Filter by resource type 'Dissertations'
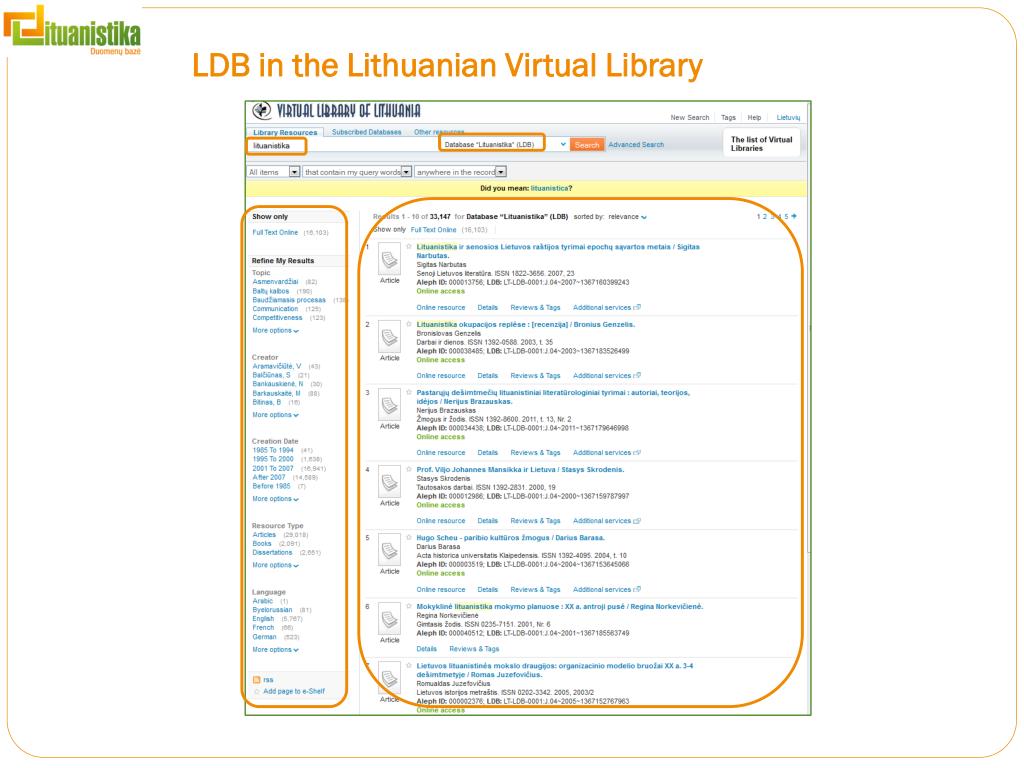Viewport: 1024px width, 768px height. click(x=272, y=553)
